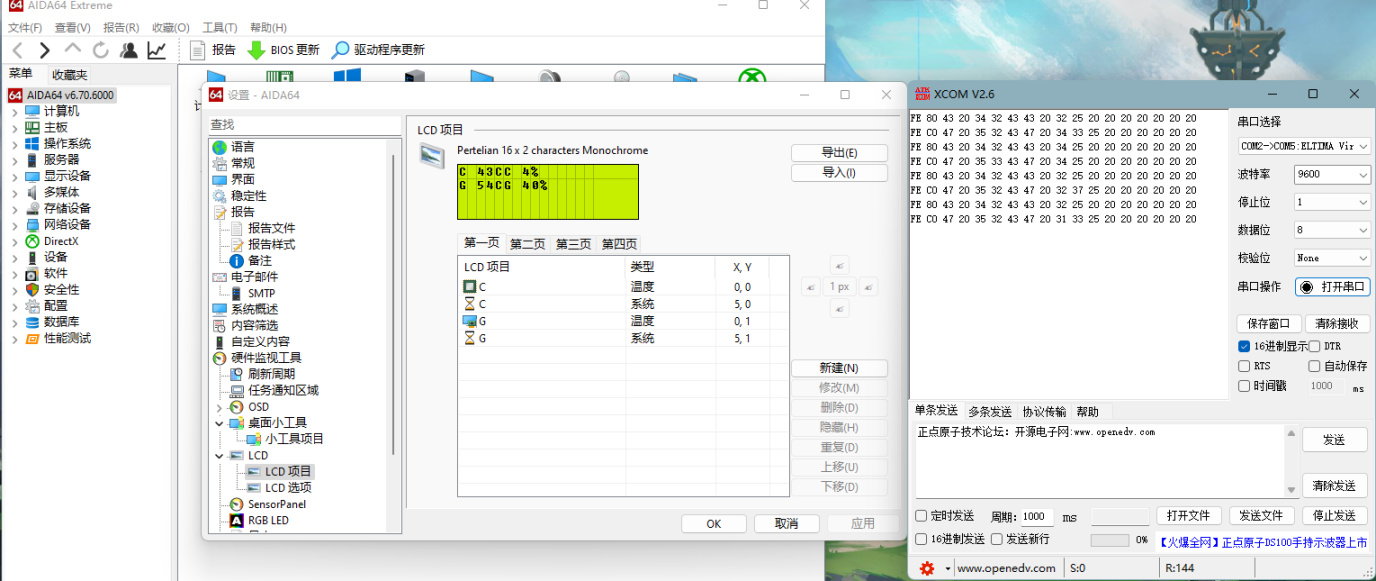Open 波特率 9600 dropdown
The image size is (1376, 581).
point(1332,174)
